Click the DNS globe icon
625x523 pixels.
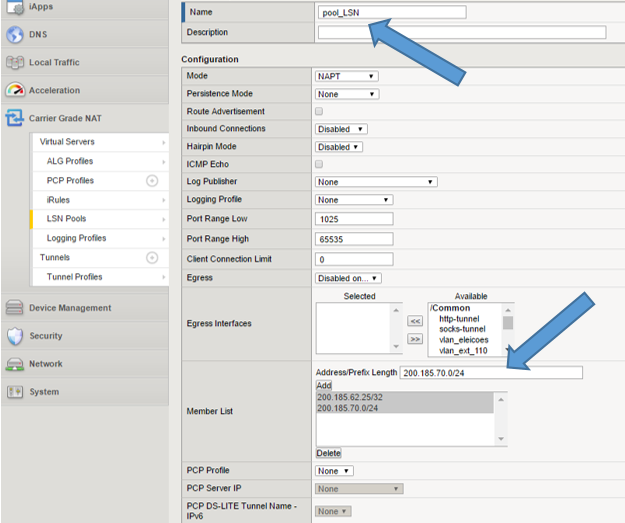coord(14,35)
